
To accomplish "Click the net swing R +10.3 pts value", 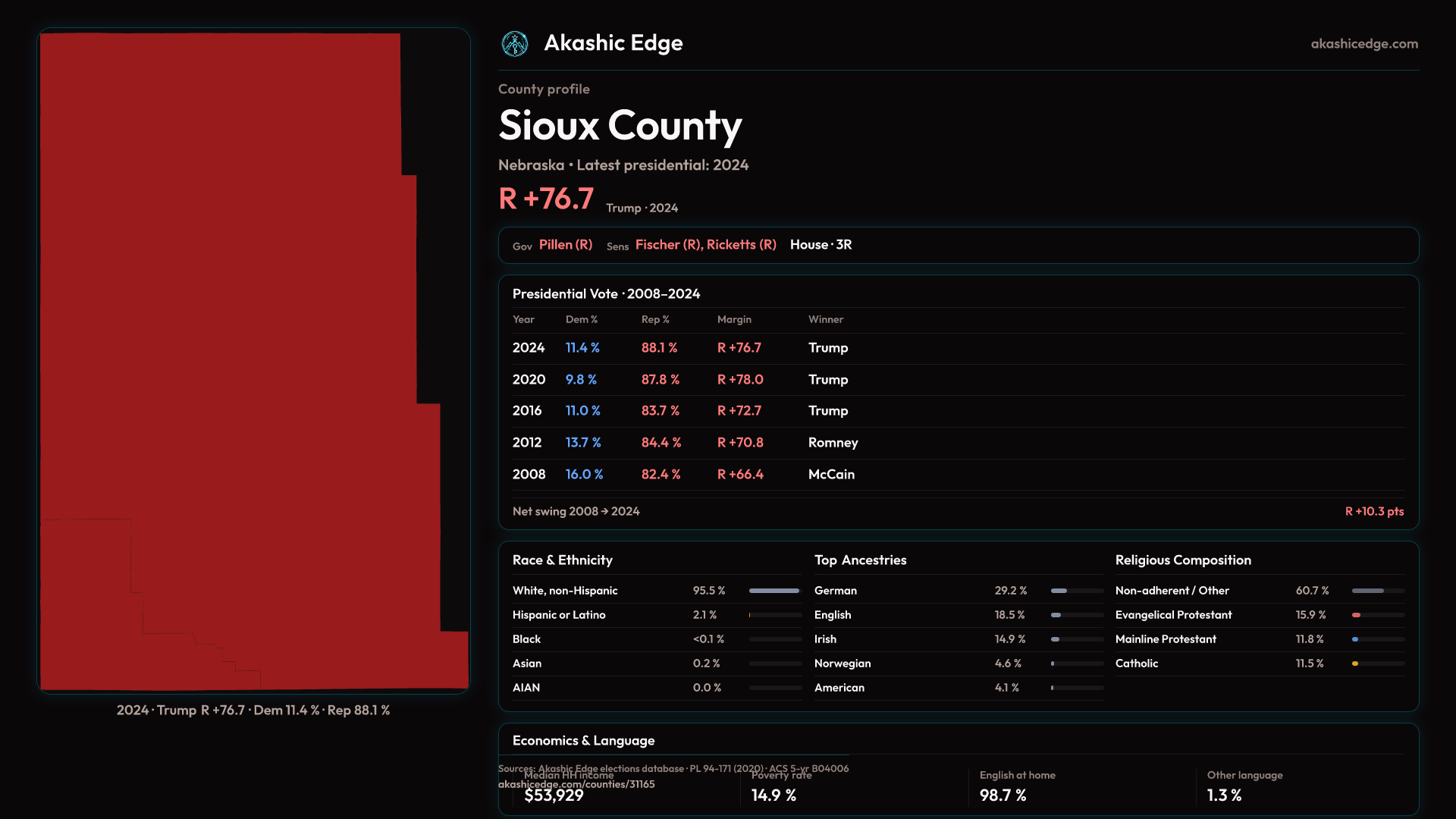I will 1373,512.
